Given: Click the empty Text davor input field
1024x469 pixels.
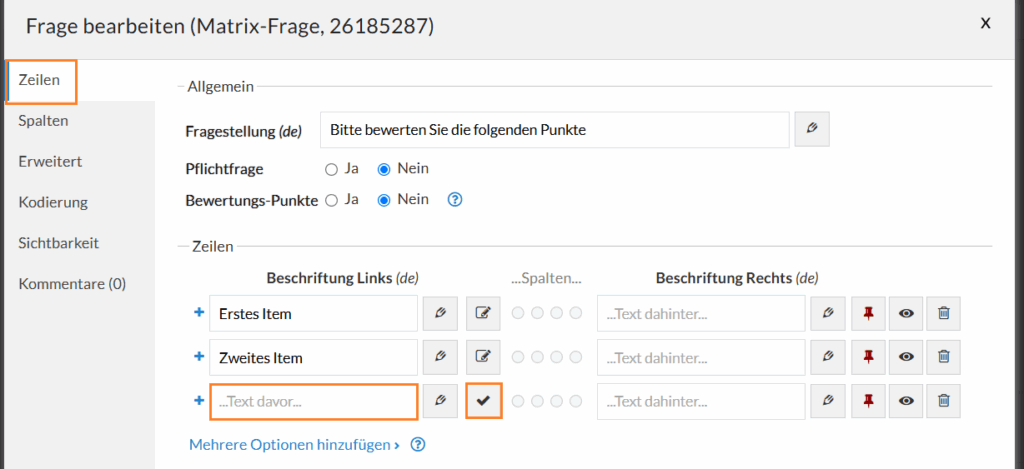Looking at the screenshot, I should 313,401.
